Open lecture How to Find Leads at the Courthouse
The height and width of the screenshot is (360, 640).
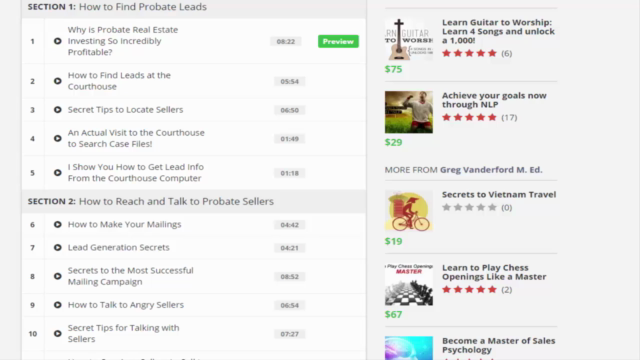(x=119, y=81)
